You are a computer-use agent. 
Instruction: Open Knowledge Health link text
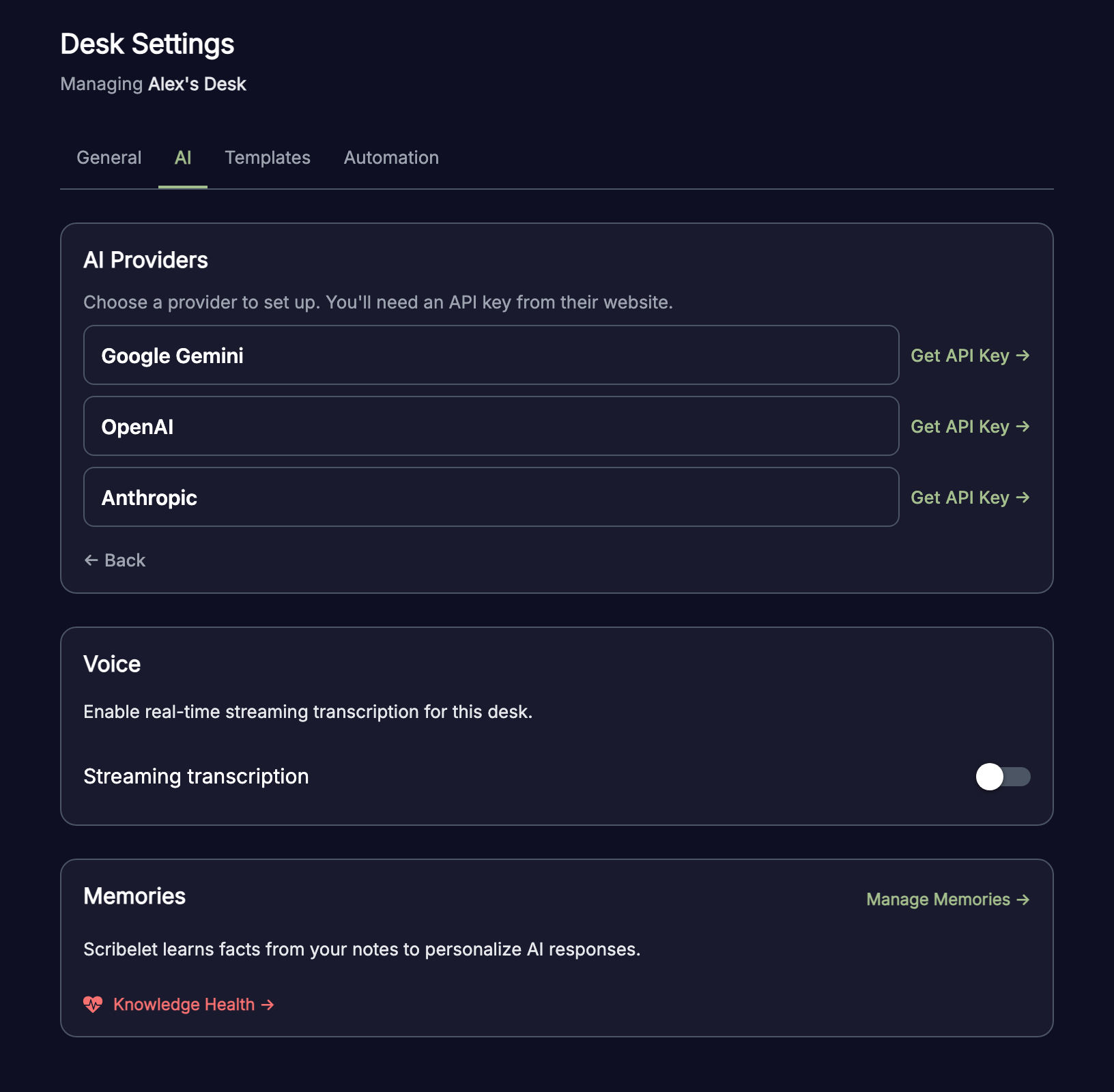pyautogui.click(x=194, y=1005)
